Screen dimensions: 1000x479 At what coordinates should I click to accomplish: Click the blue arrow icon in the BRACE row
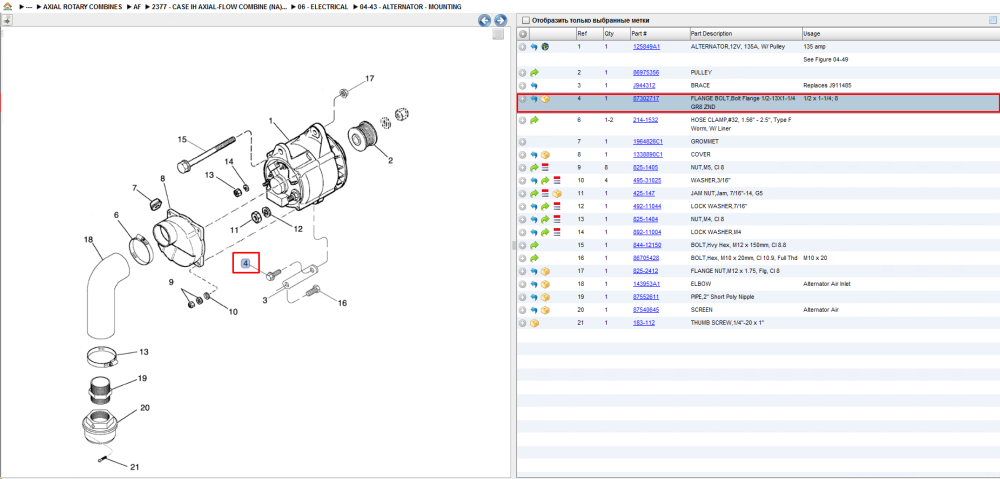pyautogui.click(x=534, y=85)
